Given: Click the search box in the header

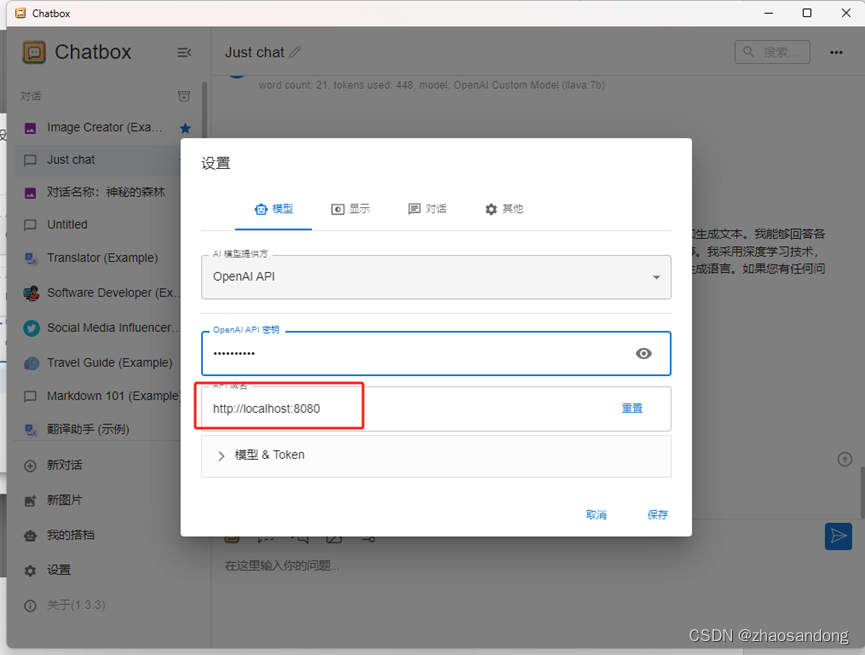Looking at the screenshot, I should (772, 52).
